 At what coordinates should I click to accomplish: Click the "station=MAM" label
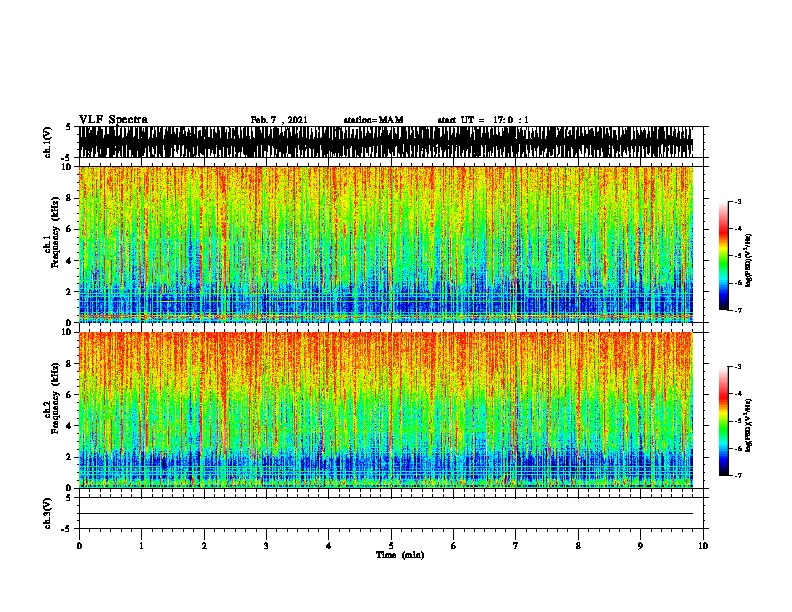373,120
